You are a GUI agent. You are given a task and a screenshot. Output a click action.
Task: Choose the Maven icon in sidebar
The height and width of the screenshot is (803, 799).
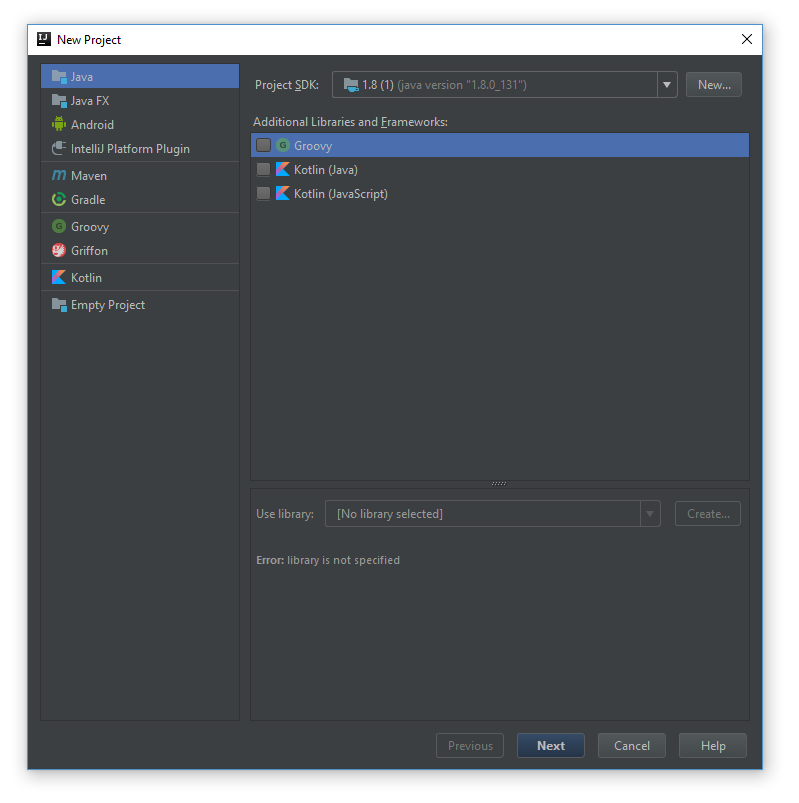59,175
